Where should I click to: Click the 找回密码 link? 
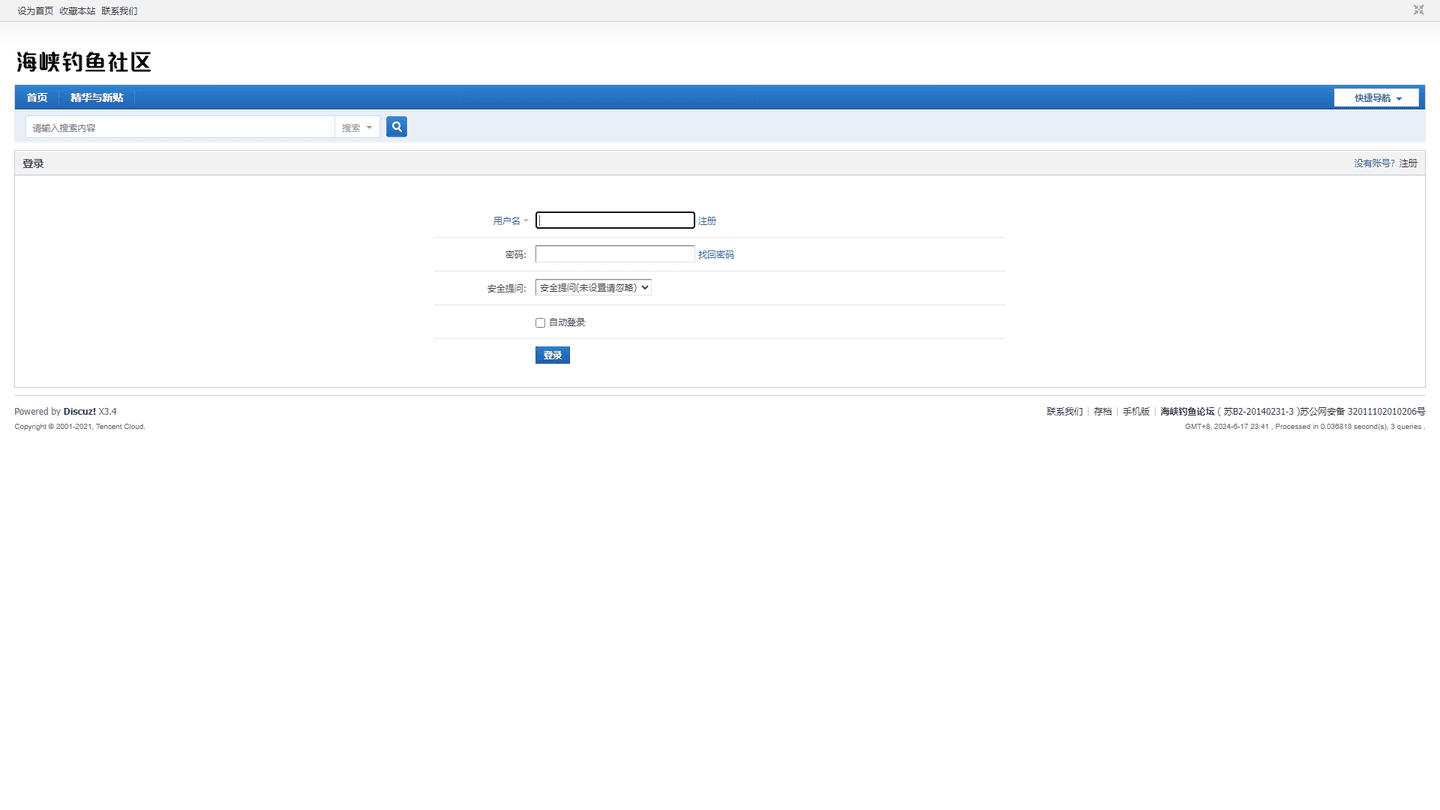716,255
